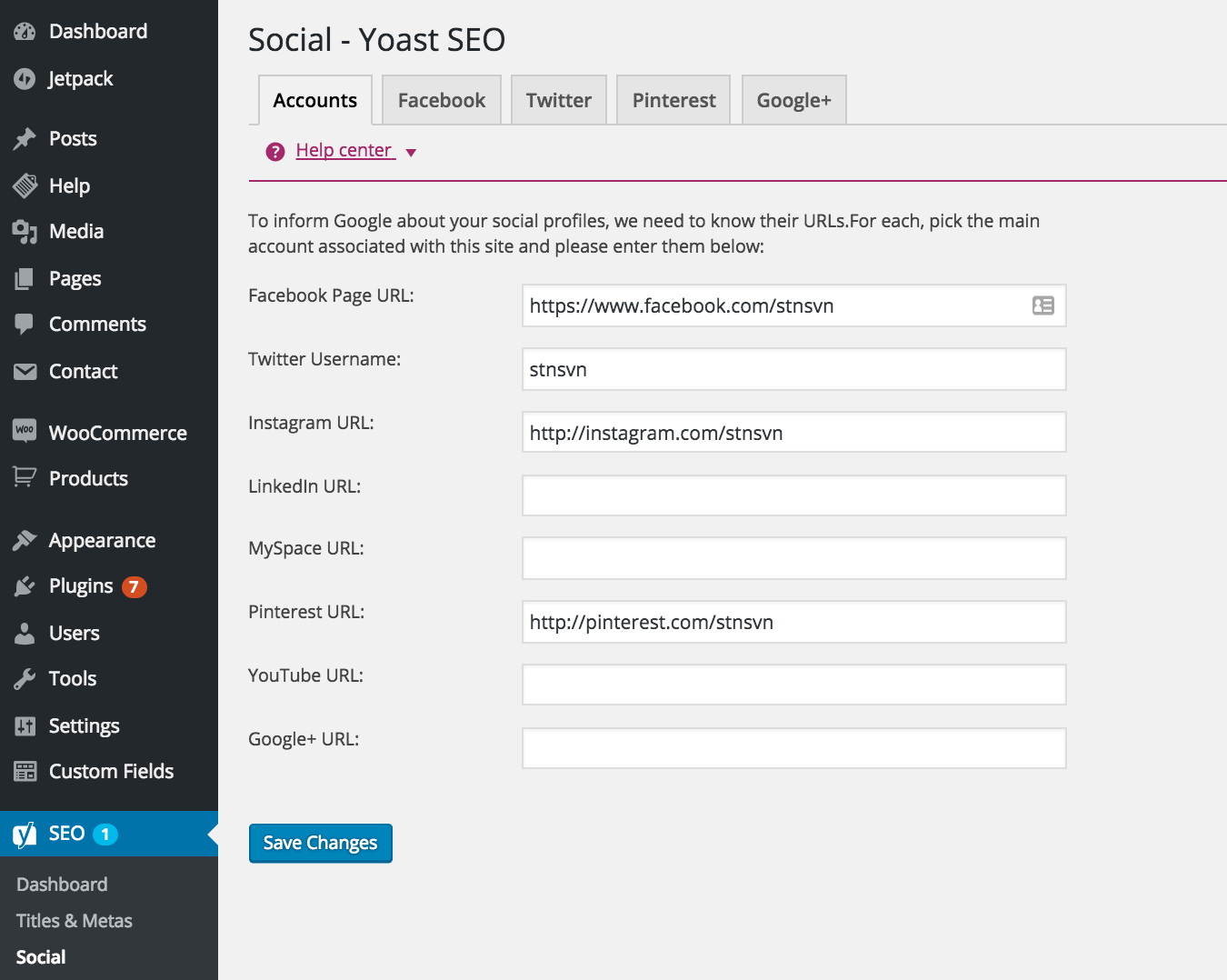Click the Custom Fields grid icon
The image size is (1227, 980).
pyautogui.click(x=25, y=772)
